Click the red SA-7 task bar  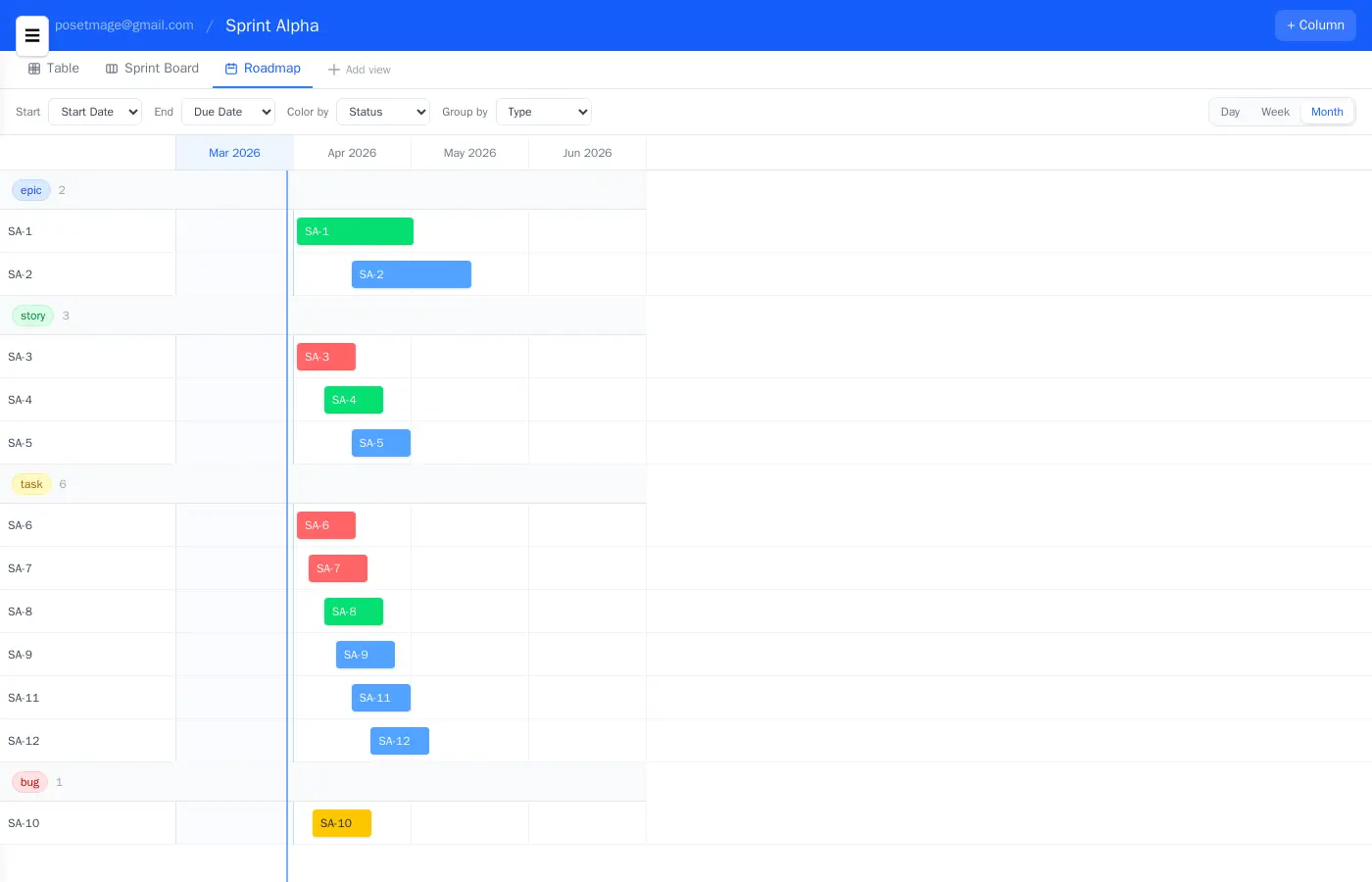[x=338, y=568]
